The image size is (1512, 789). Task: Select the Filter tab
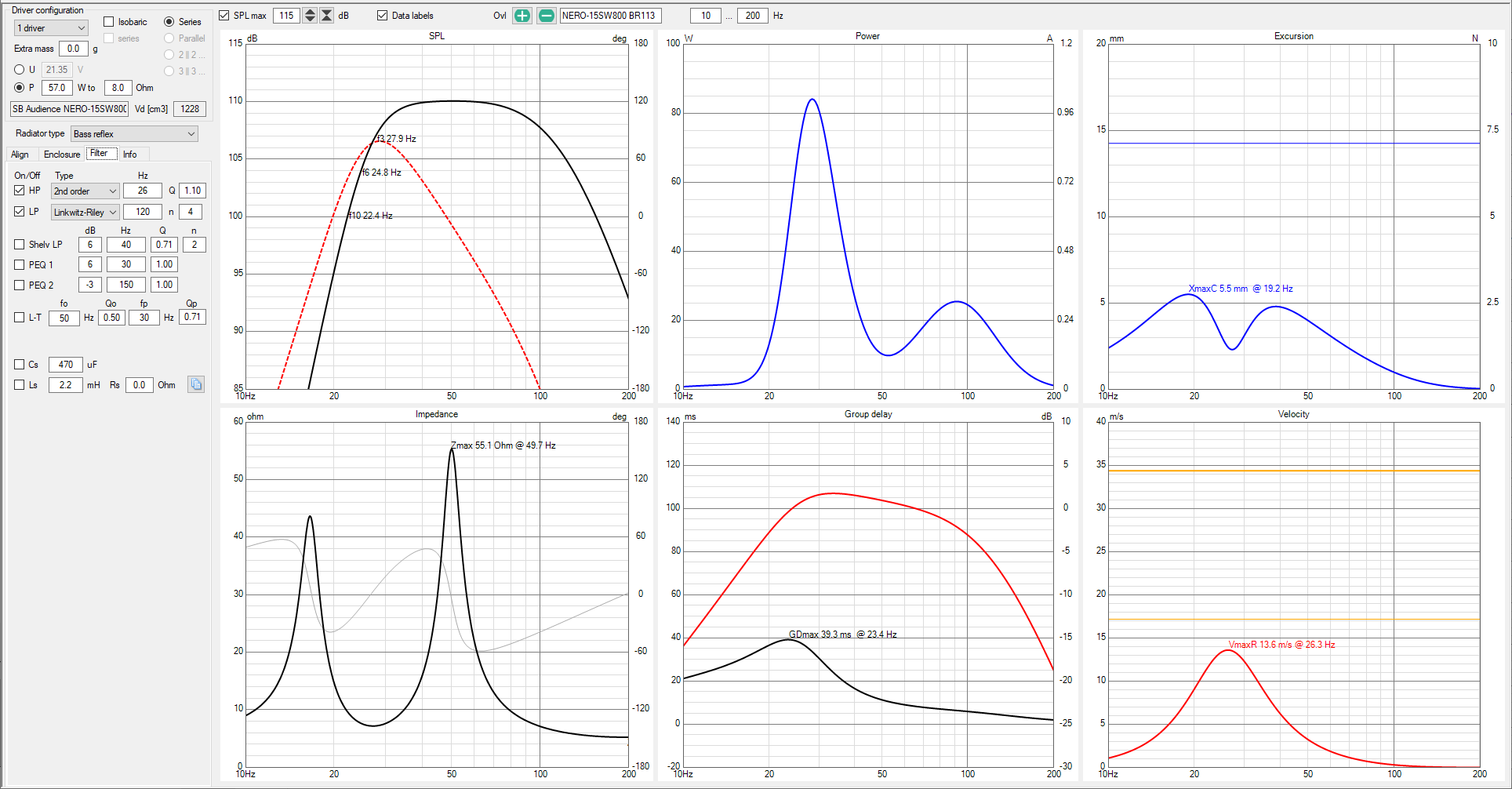tap(101, 154)
